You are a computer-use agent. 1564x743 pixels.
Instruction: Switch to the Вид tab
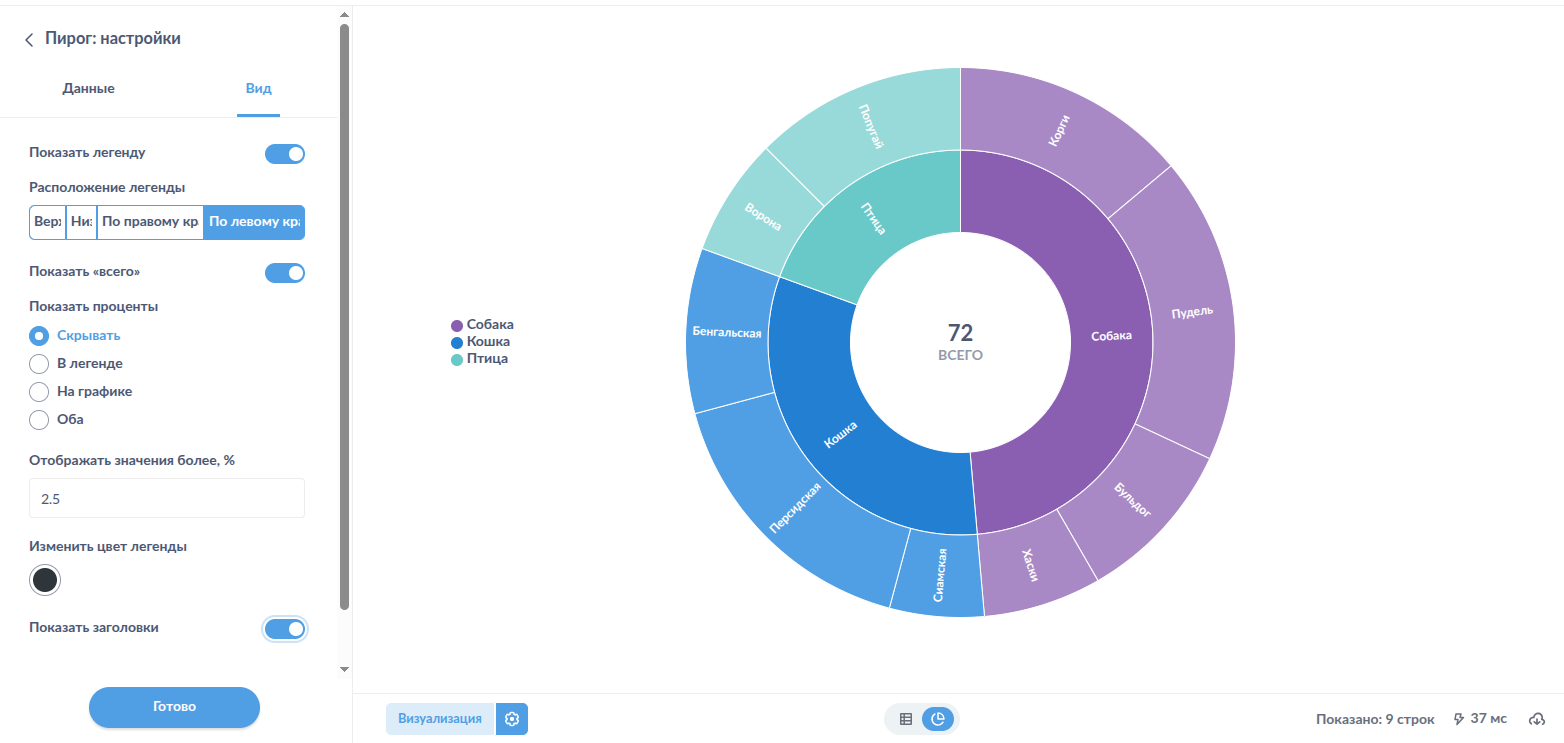[x=258, y=89]
